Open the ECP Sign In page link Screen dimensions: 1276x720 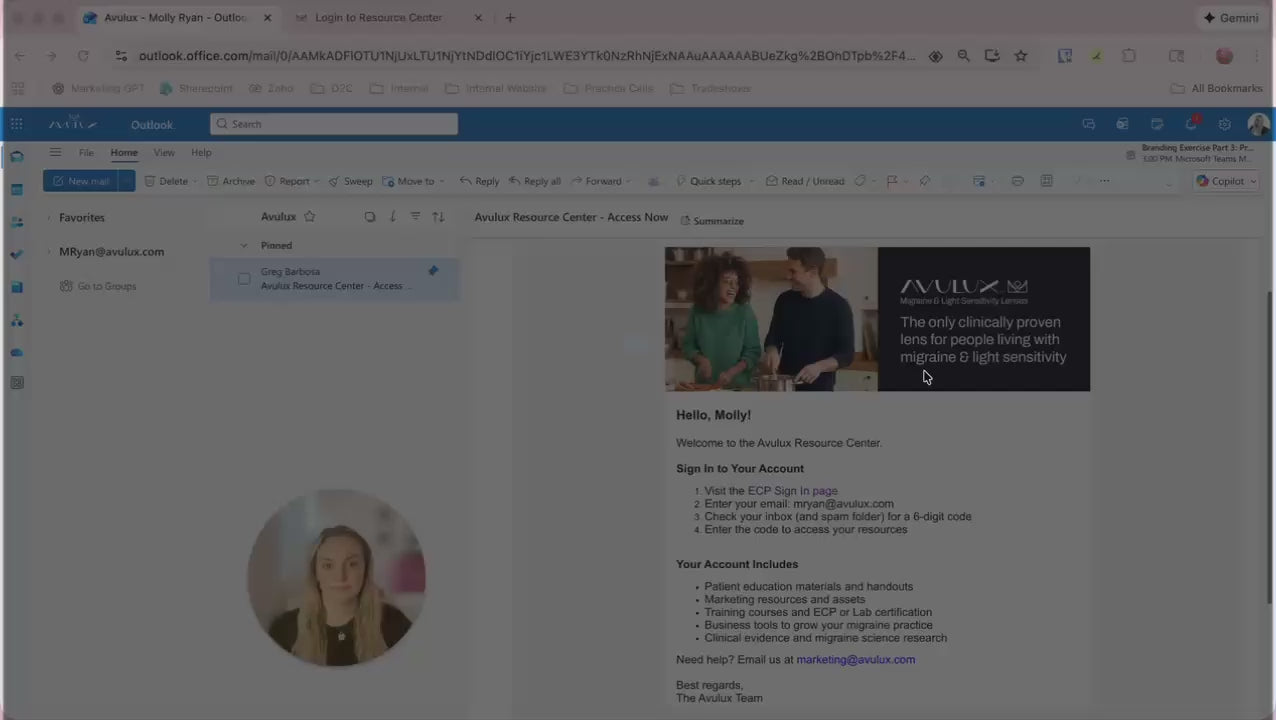point(792,491)
